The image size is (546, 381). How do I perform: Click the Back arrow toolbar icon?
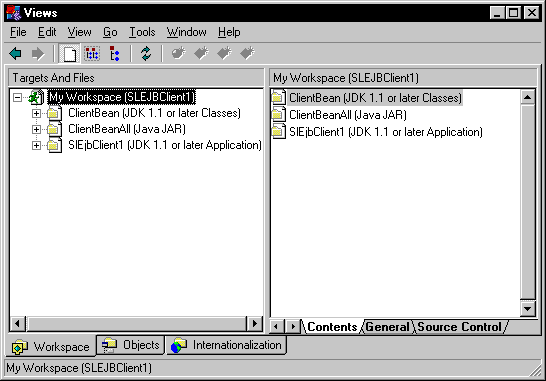pyautogui.click(x=16, y=54)
